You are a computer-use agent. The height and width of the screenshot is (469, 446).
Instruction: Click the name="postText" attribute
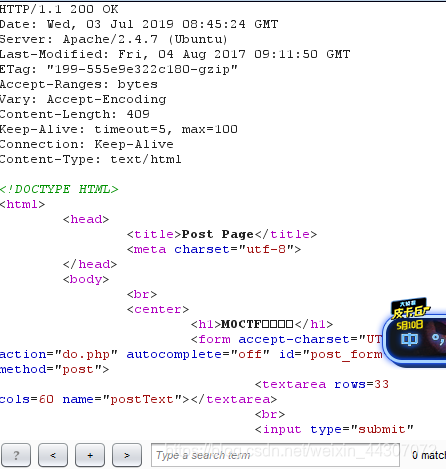coord(122,399)
